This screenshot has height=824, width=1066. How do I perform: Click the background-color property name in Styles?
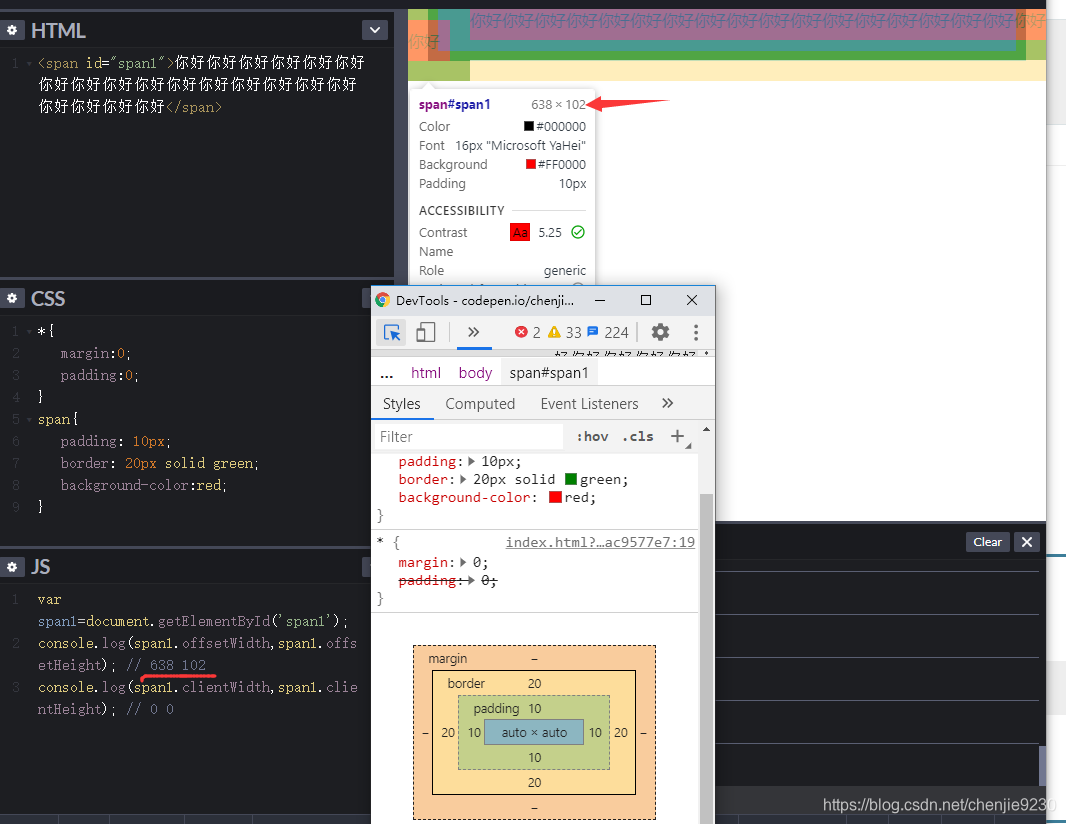tap(464, 497)
